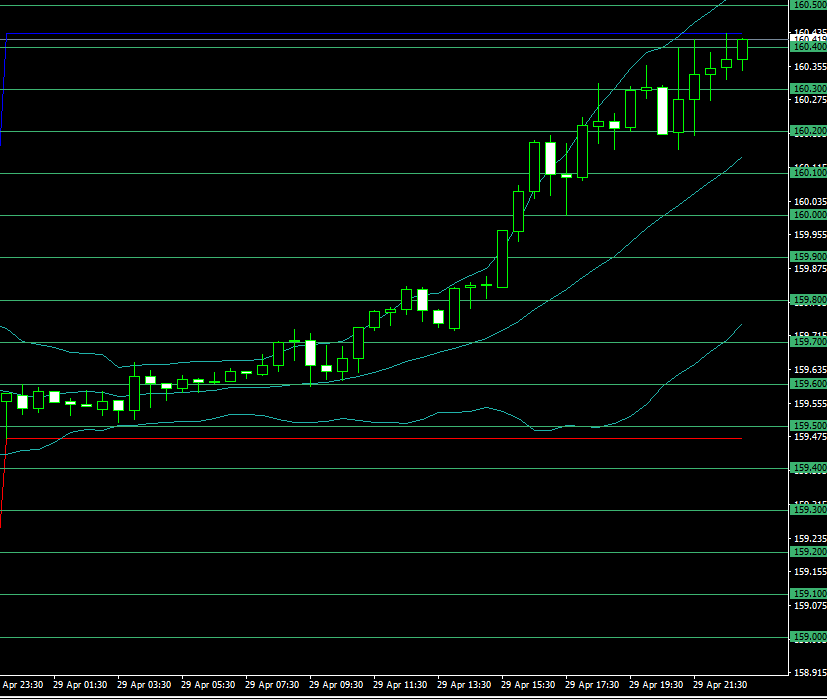
Task: Click the 159.500 price axis label
Action: [808, 425]
